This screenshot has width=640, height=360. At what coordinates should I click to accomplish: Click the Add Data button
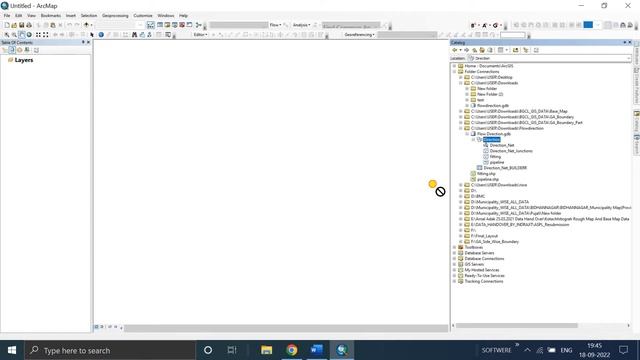click(86, 25)
